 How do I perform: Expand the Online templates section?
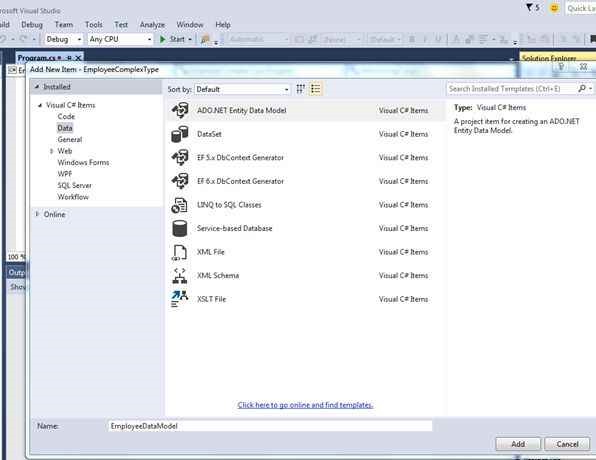click(x=37, y=214)
